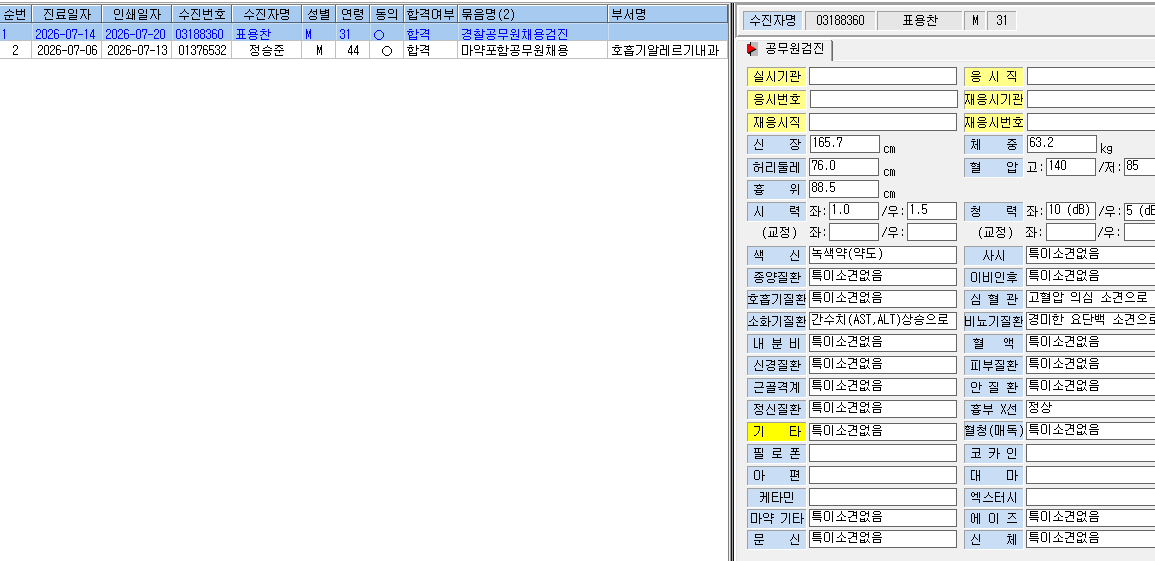Click the yellow 기타 label
Screen dimensions: 1155x561
[x=776, y=431]
